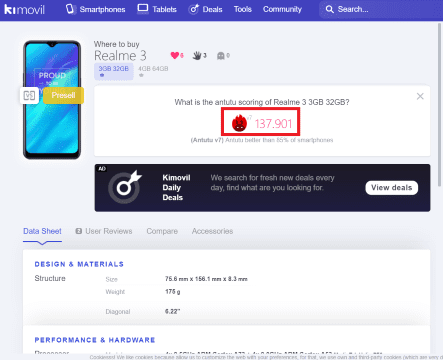This screenshot has height=360, width=443.
Task: Click the AD label on banner
Action: (x=102, y=169)
